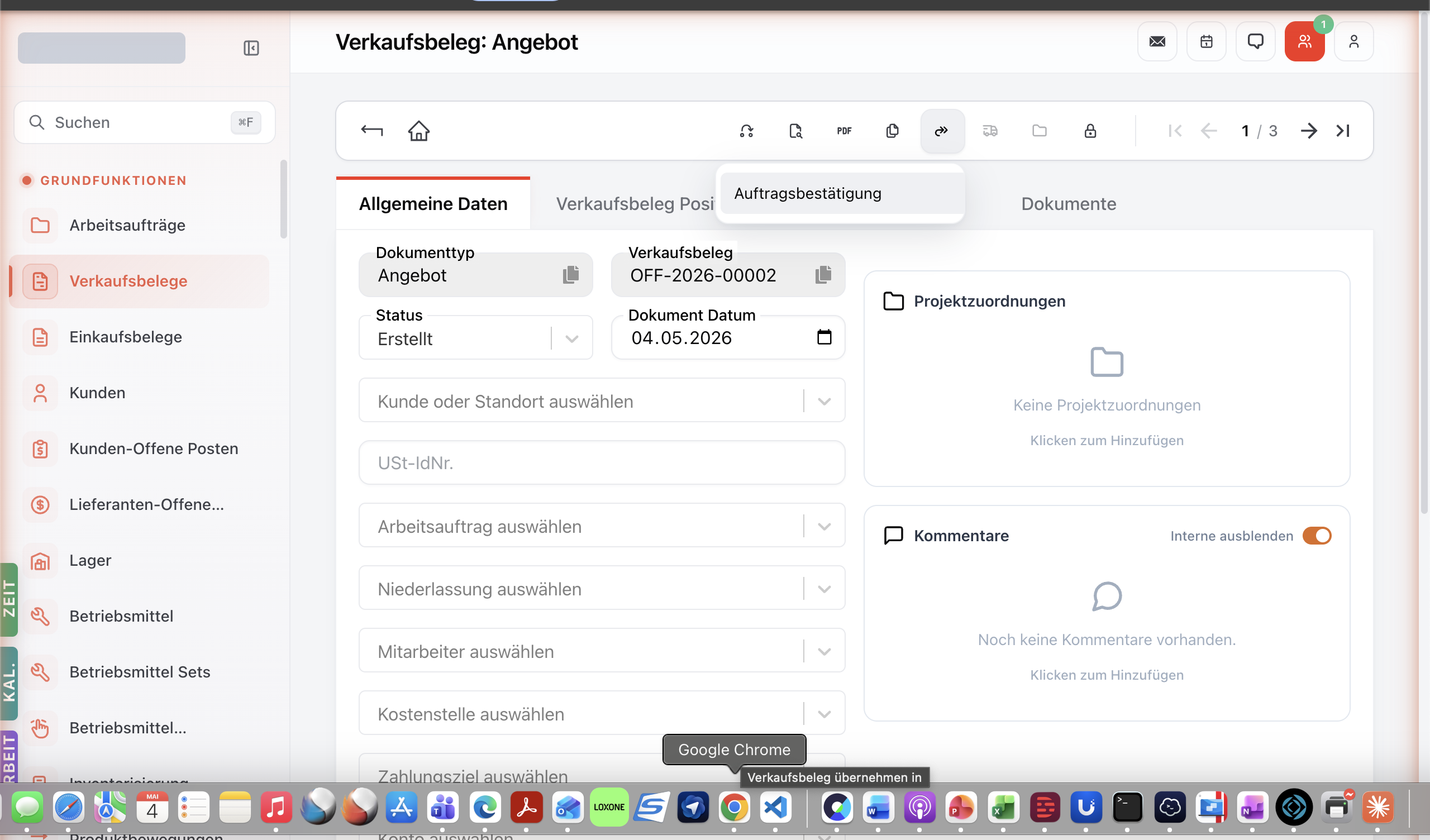Switch to the Verkaufsbeleg Positionen tab
The width and height of the screenshot is (1430, 840).
[x=635, y=204]
